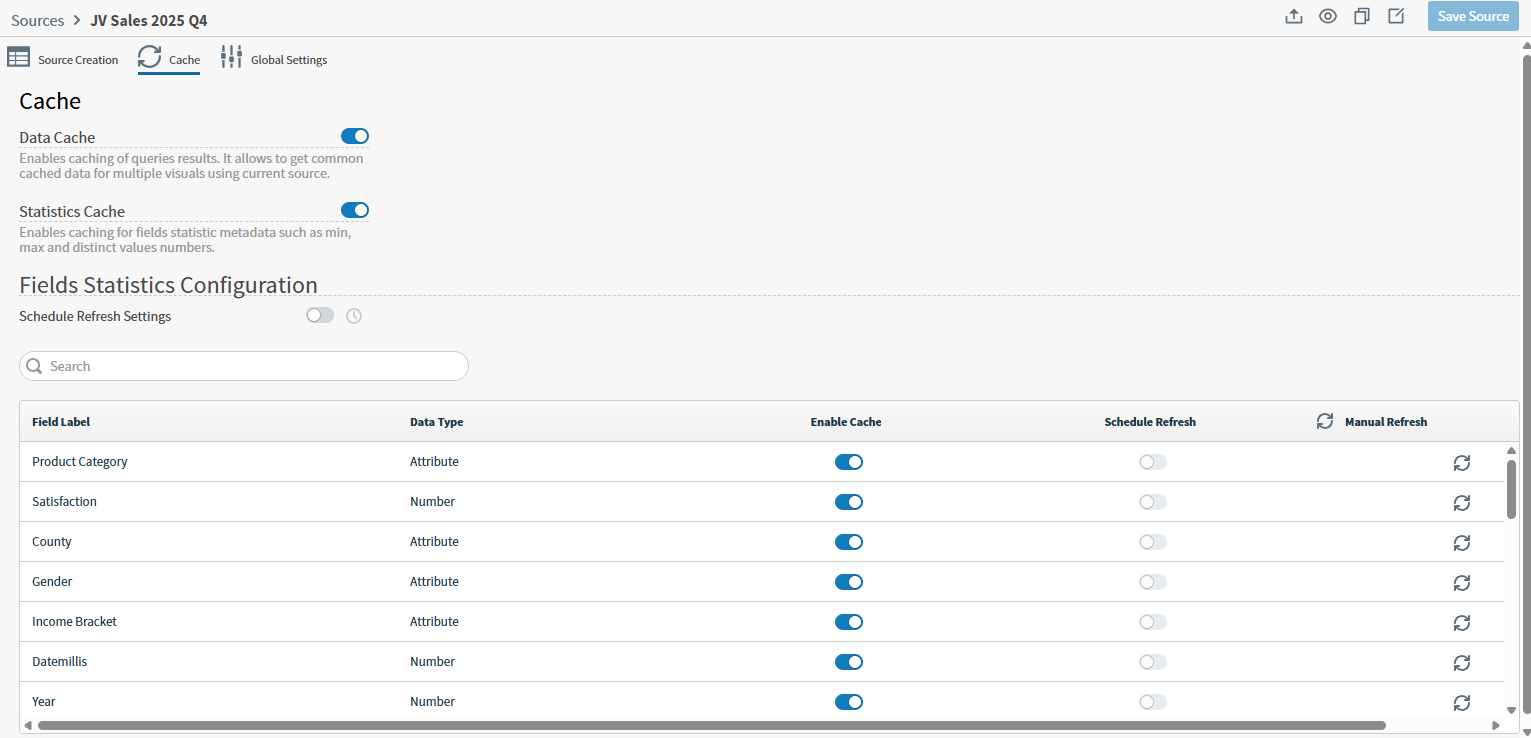Screen dimensions: 1531x738
Task: Open the export/upload source icon
Action: (1294, 16)
